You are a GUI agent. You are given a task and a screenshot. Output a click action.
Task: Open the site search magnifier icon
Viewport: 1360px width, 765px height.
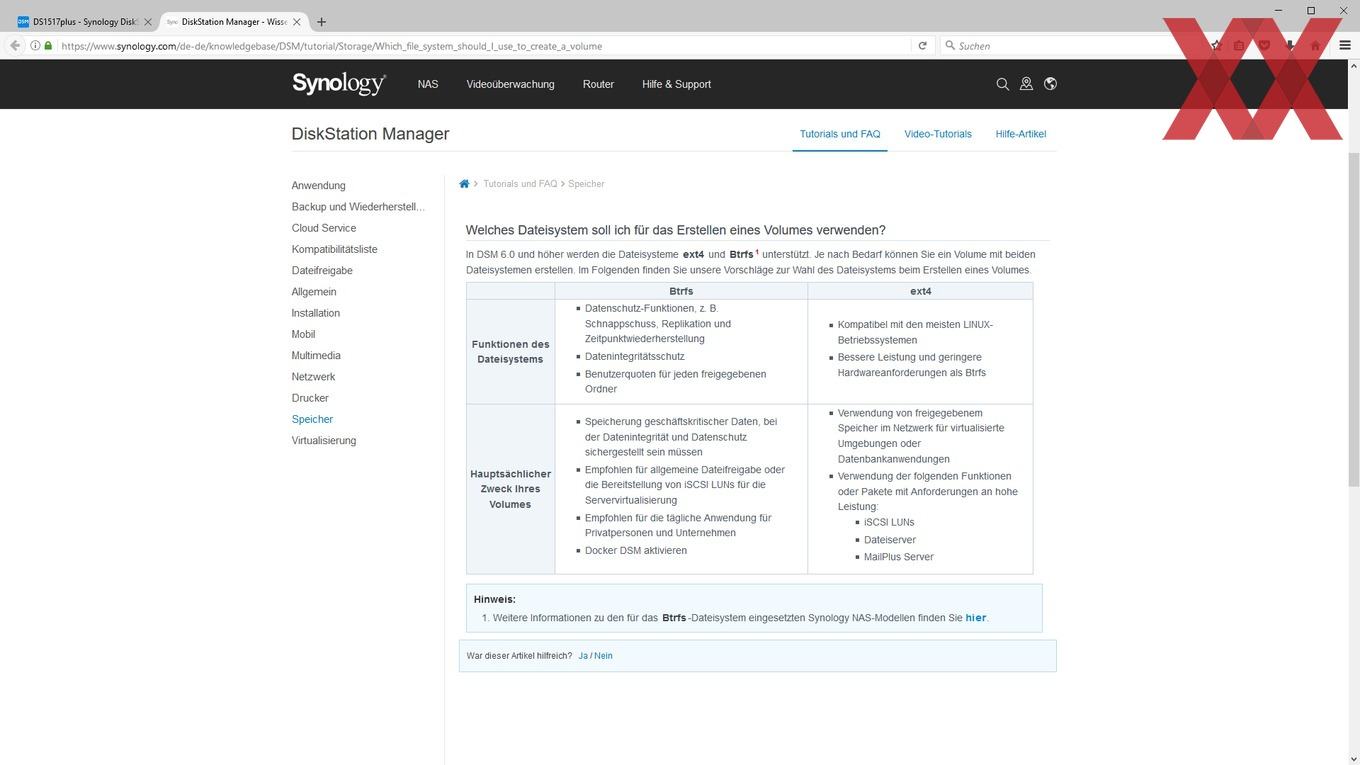[1002, 84]
